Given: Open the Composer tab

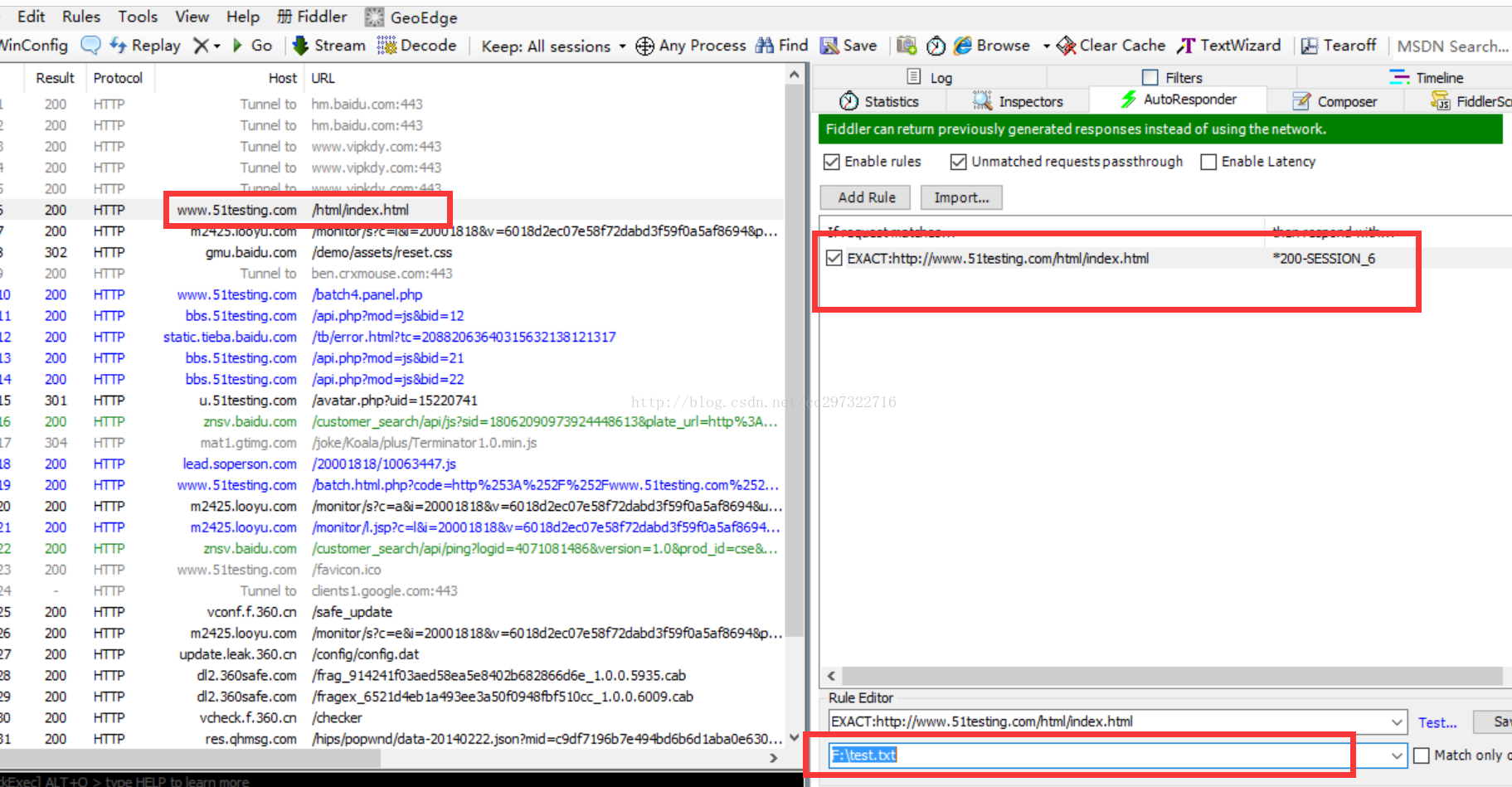Looking at the screenshot, I should coord(1335,101).
